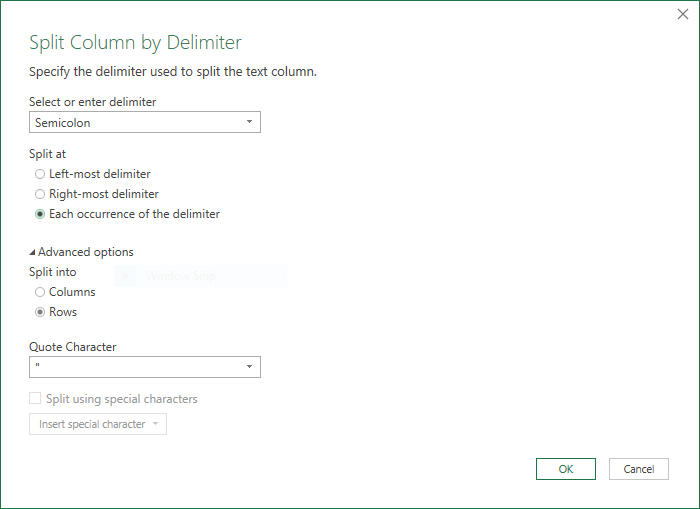The height and width of the screenshot is (509, 700).
Task: Select the Left-most delimiter radio button
Action: (40, 174)
